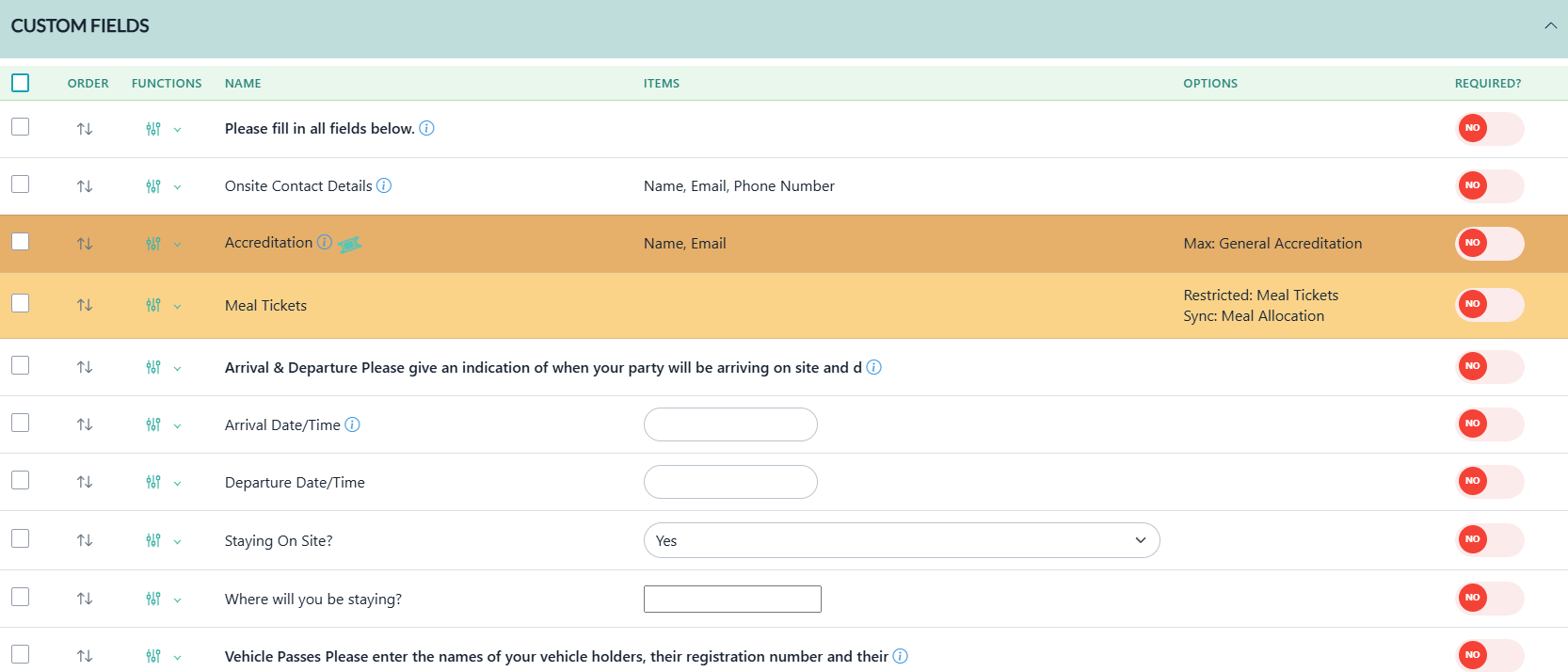This screenshot has width=1568, height=672.
Task: Click reorder arrows for Meal Tickets row
Action: (85, 305)
